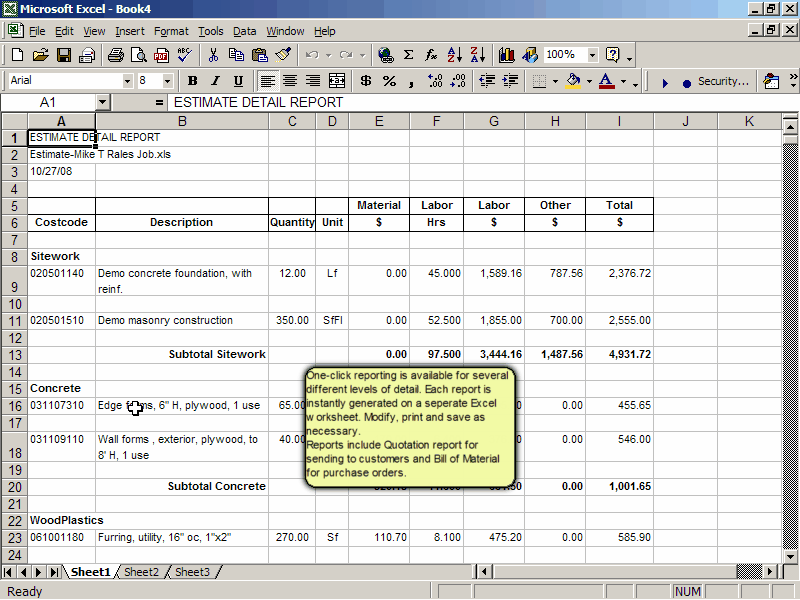Toggle Align Left

267,81
